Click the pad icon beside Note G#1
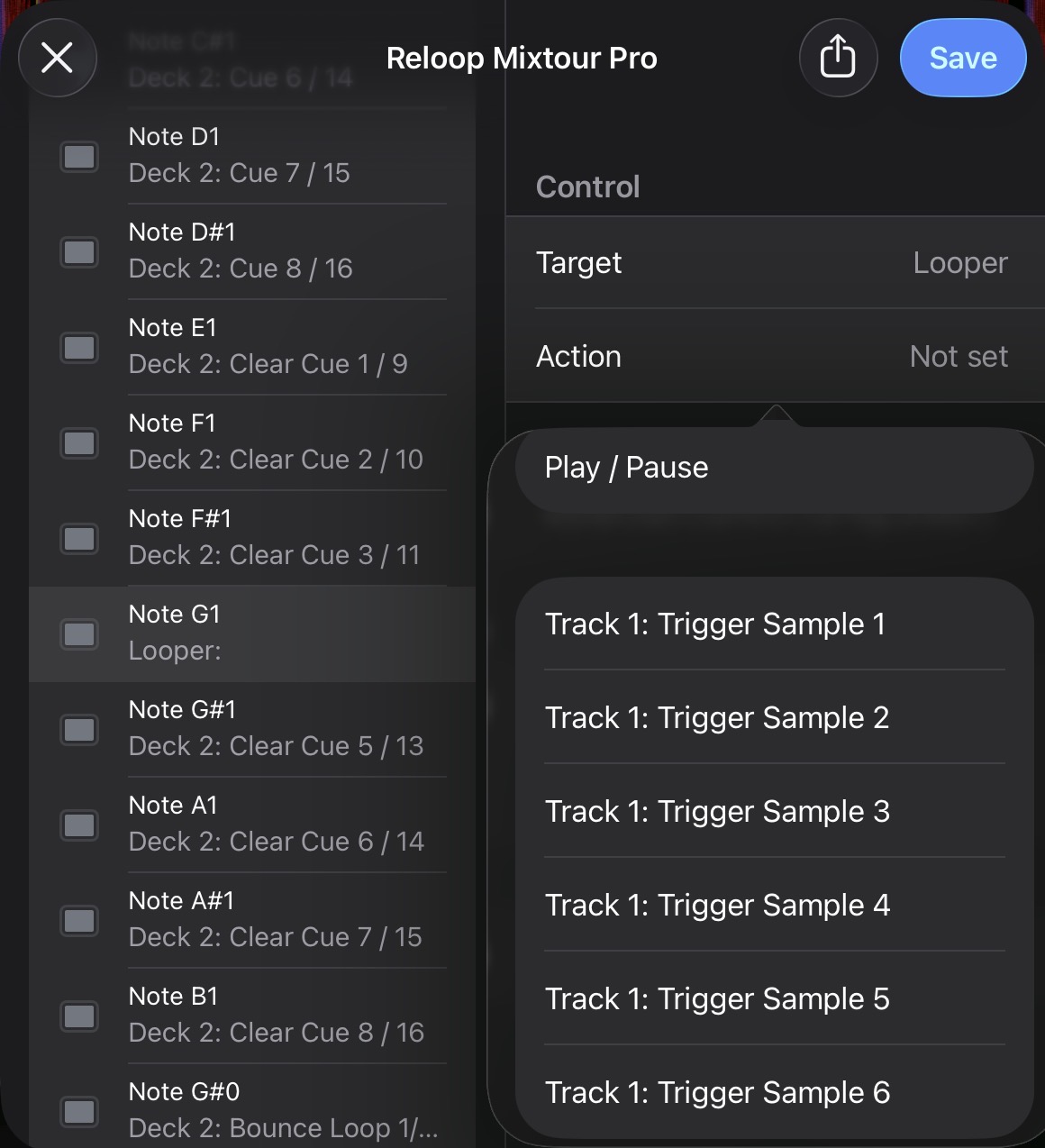Image resolution: width=1045 pixels, height=1148 pixels. point(79,730)
